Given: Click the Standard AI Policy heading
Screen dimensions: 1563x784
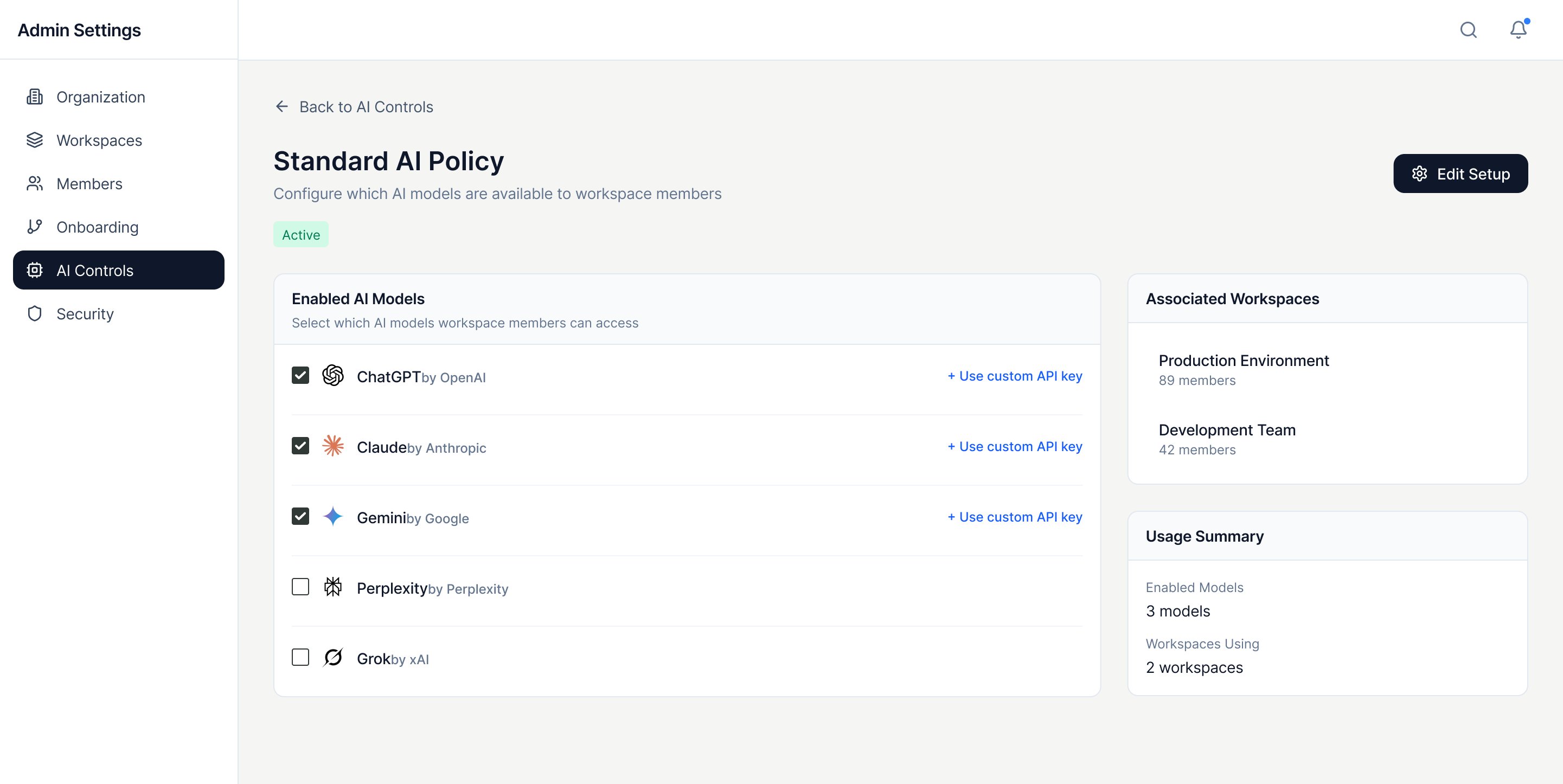Looking at the screenshot, I should (x=388, y=161).
